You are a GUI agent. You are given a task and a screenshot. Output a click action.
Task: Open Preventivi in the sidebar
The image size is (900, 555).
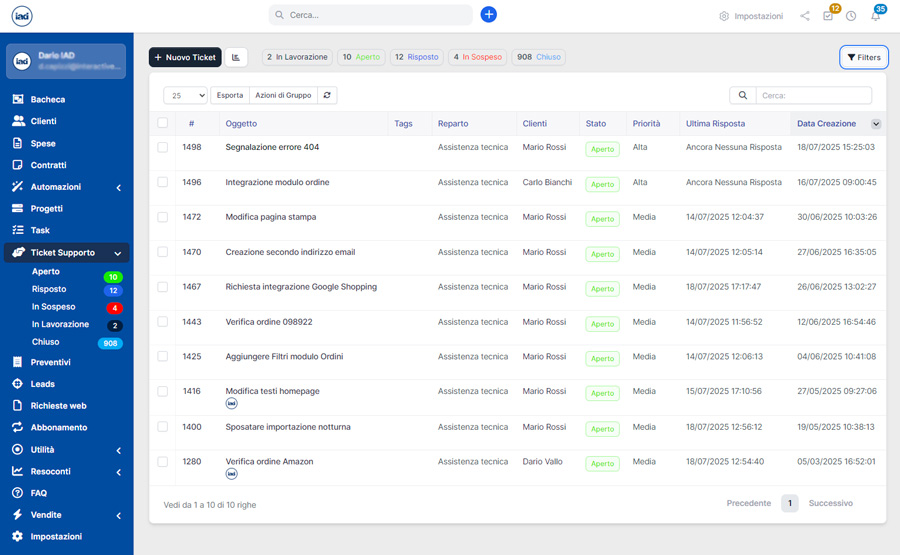51,362
